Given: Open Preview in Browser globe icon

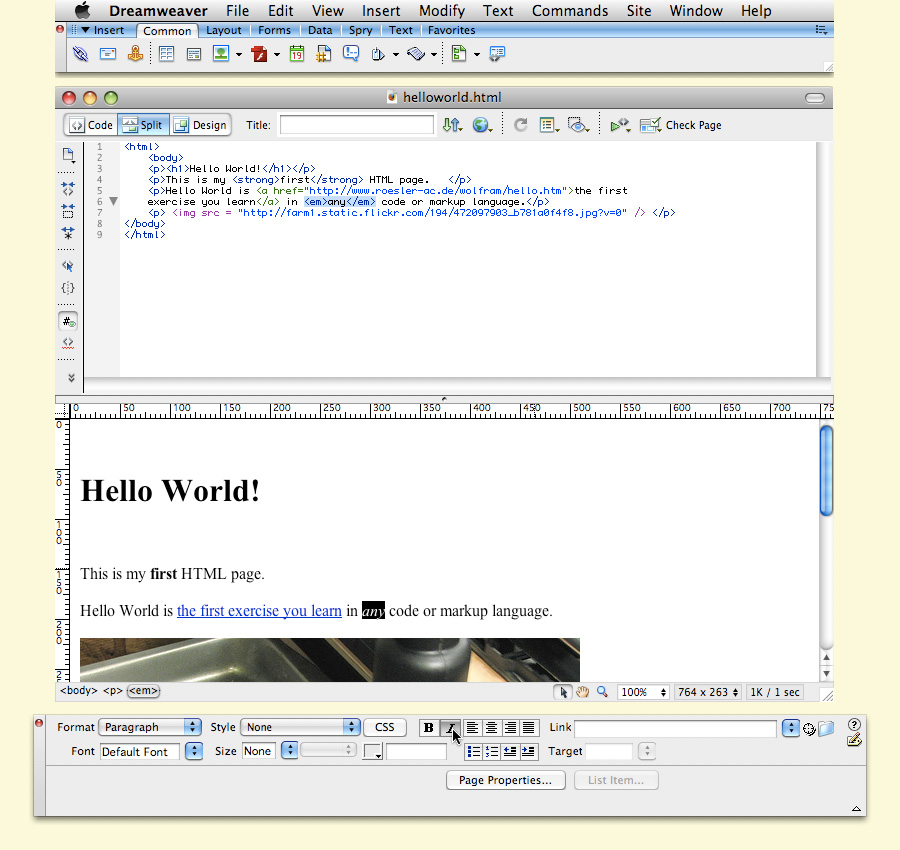Looking at the screenshot, I should (482, 125).
